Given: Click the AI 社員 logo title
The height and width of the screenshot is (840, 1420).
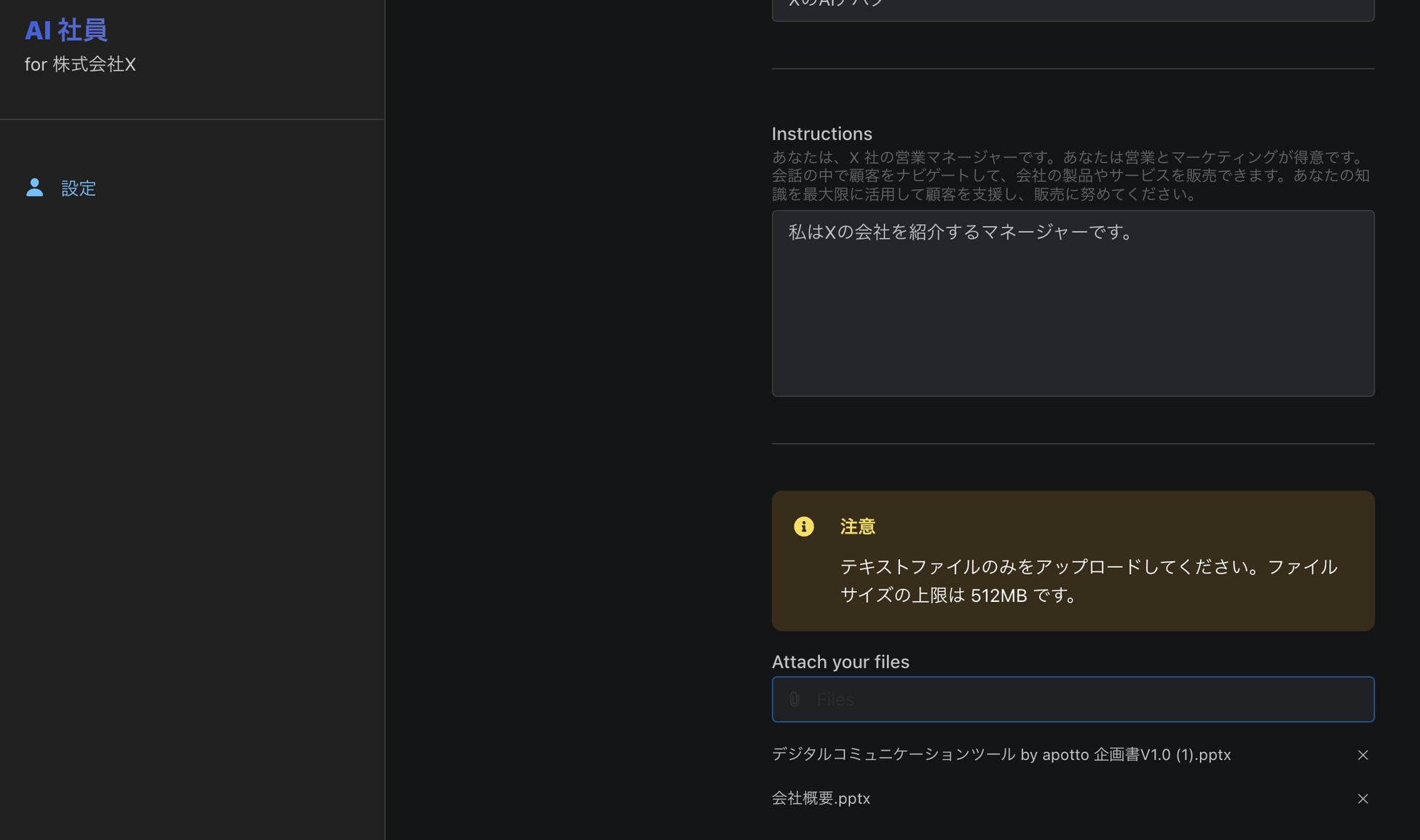Looking at the screenshot, I should (66, 31).
